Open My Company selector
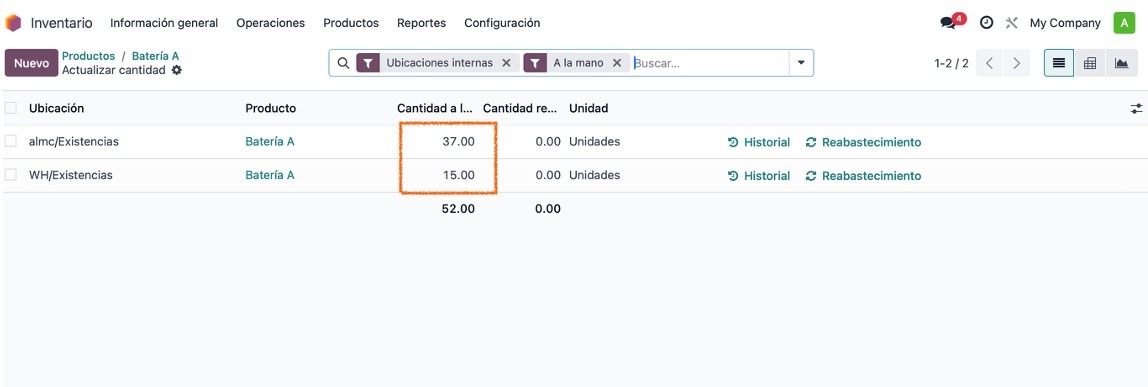Viewport: 1148px width, 387px height. click(1065, 23)
